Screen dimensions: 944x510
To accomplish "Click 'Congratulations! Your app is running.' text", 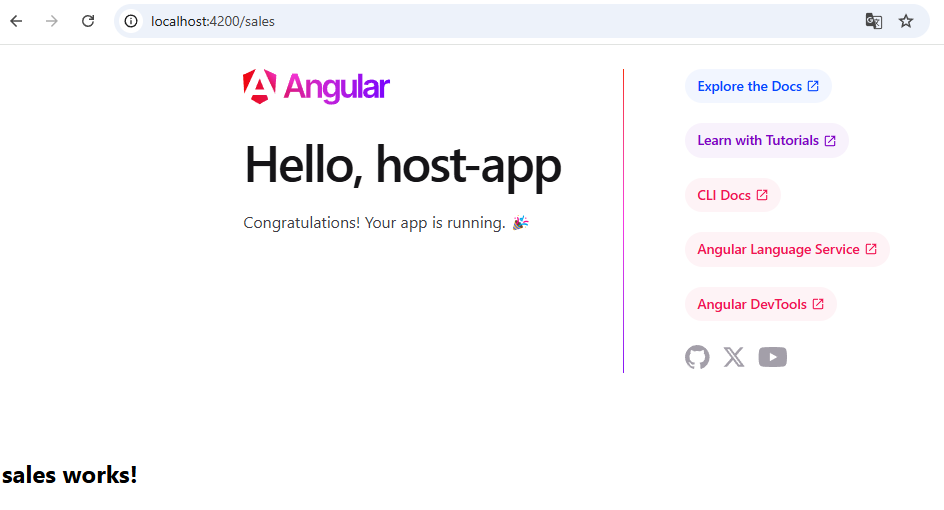I will pyautogui.click(x=386, y=223).
